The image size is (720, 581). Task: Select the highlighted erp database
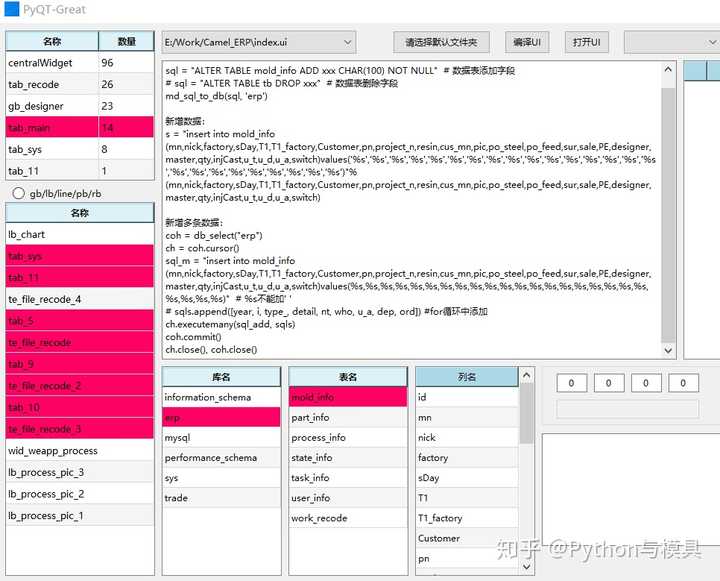(x=221, y=417)
